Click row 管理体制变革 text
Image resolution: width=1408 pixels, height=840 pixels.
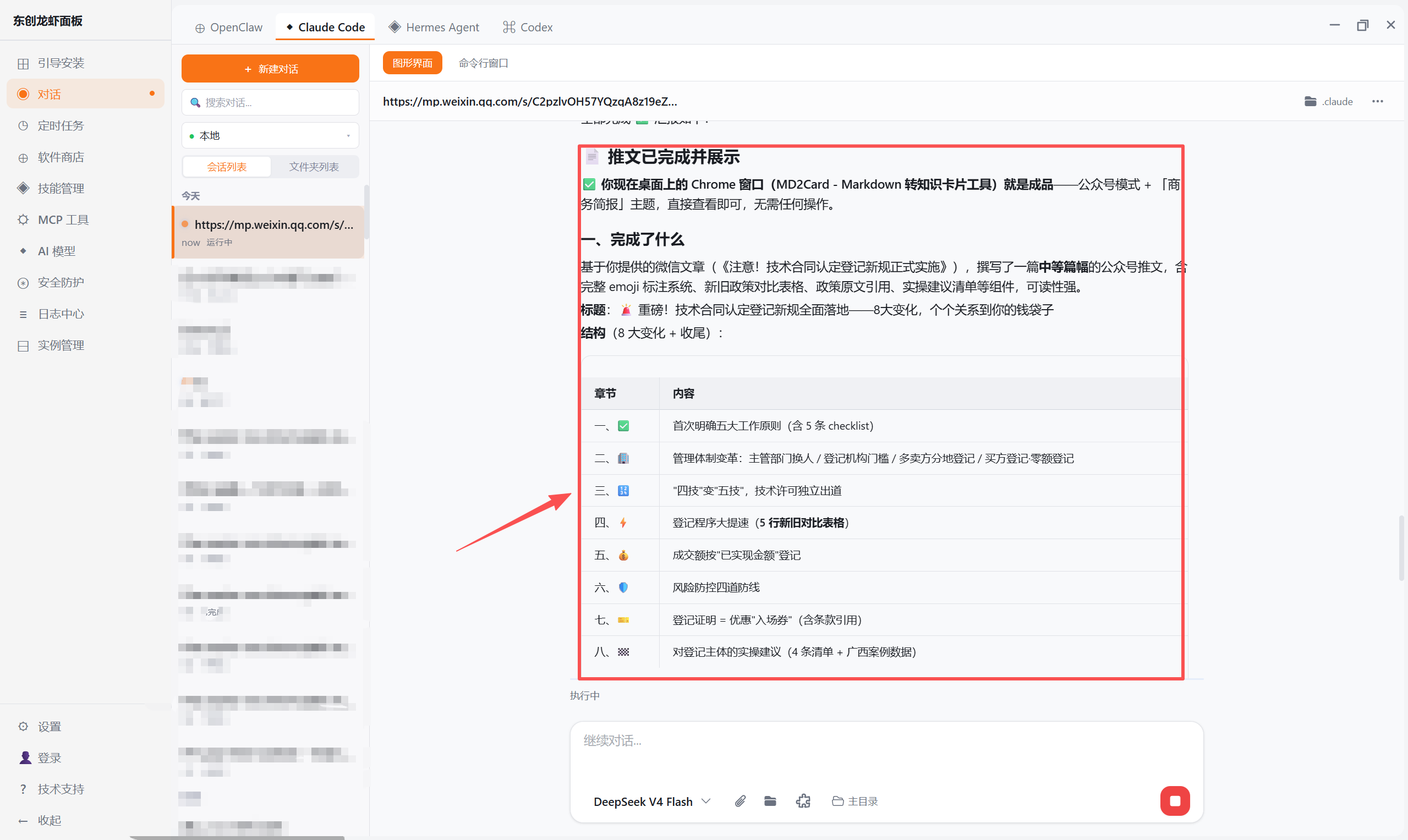tap(873, 458)
